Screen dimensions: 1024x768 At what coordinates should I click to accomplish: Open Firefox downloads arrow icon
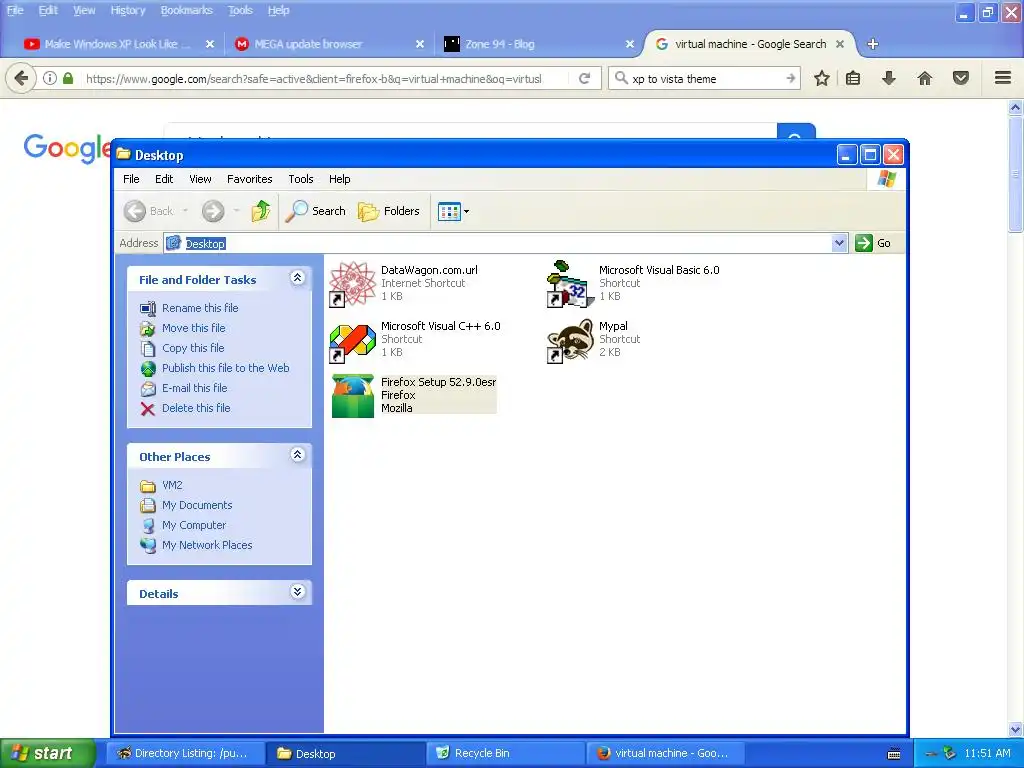[889, 79]
